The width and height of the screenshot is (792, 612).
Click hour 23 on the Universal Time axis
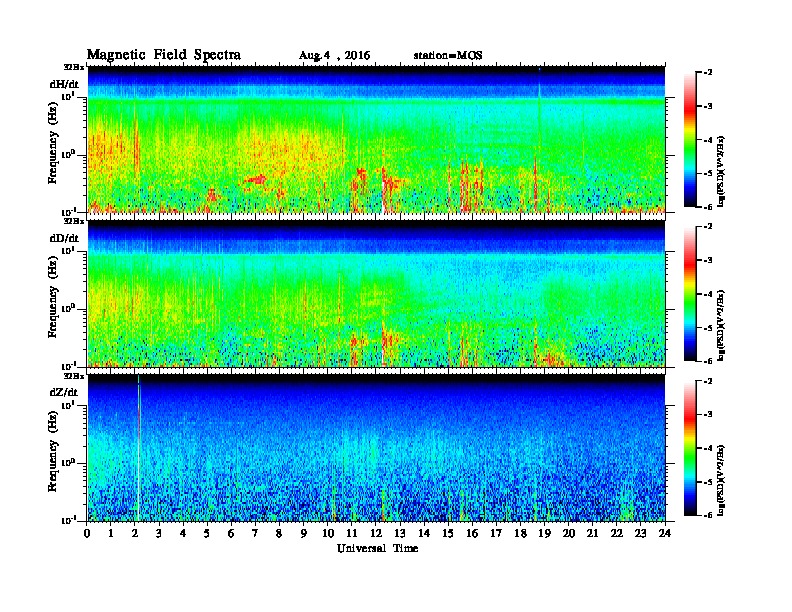point(641,534)
